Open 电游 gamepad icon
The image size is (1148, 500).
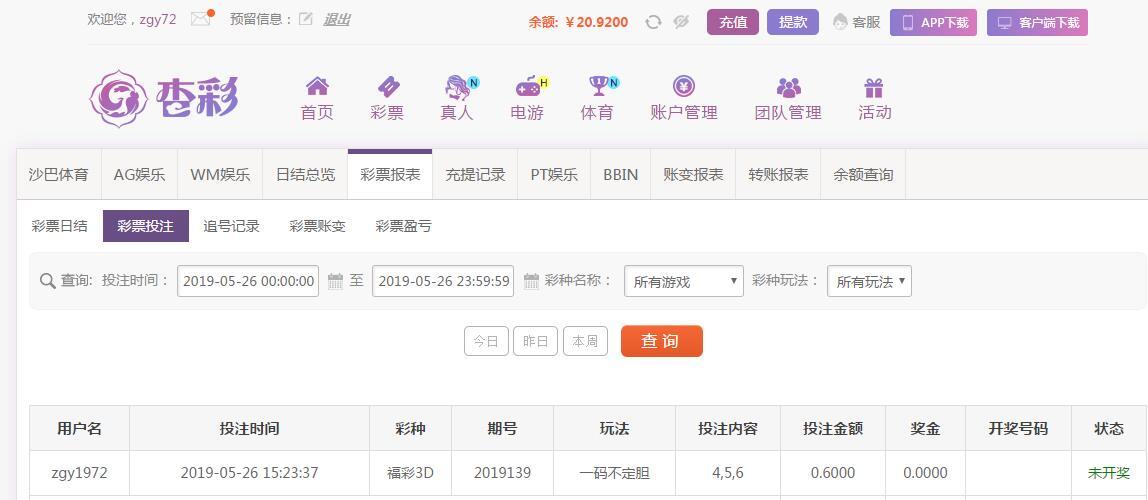tap(529, 86)
